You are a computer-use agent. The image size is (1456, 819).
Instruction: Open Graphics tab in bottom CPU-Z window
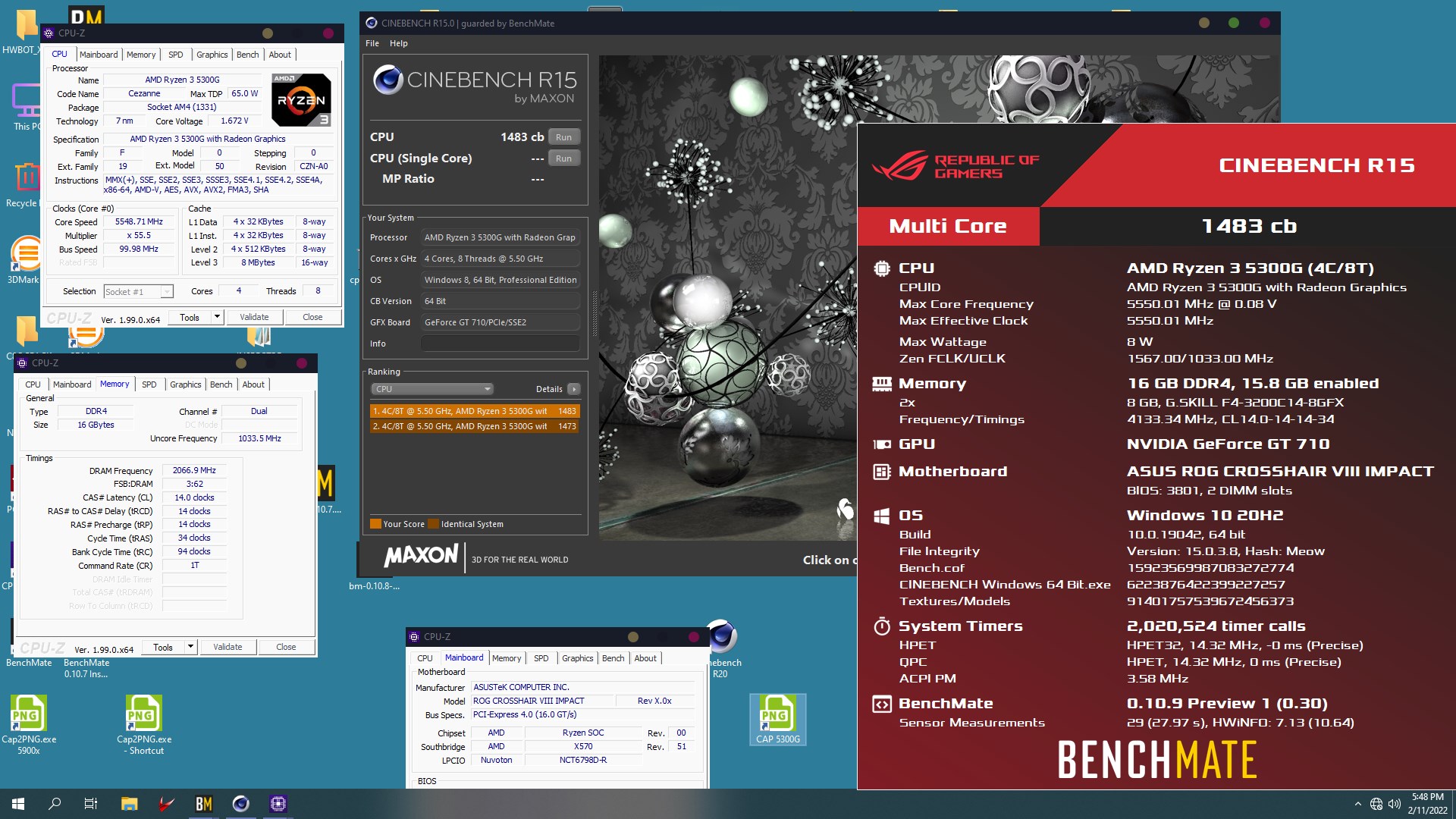[x=577, y=658]
